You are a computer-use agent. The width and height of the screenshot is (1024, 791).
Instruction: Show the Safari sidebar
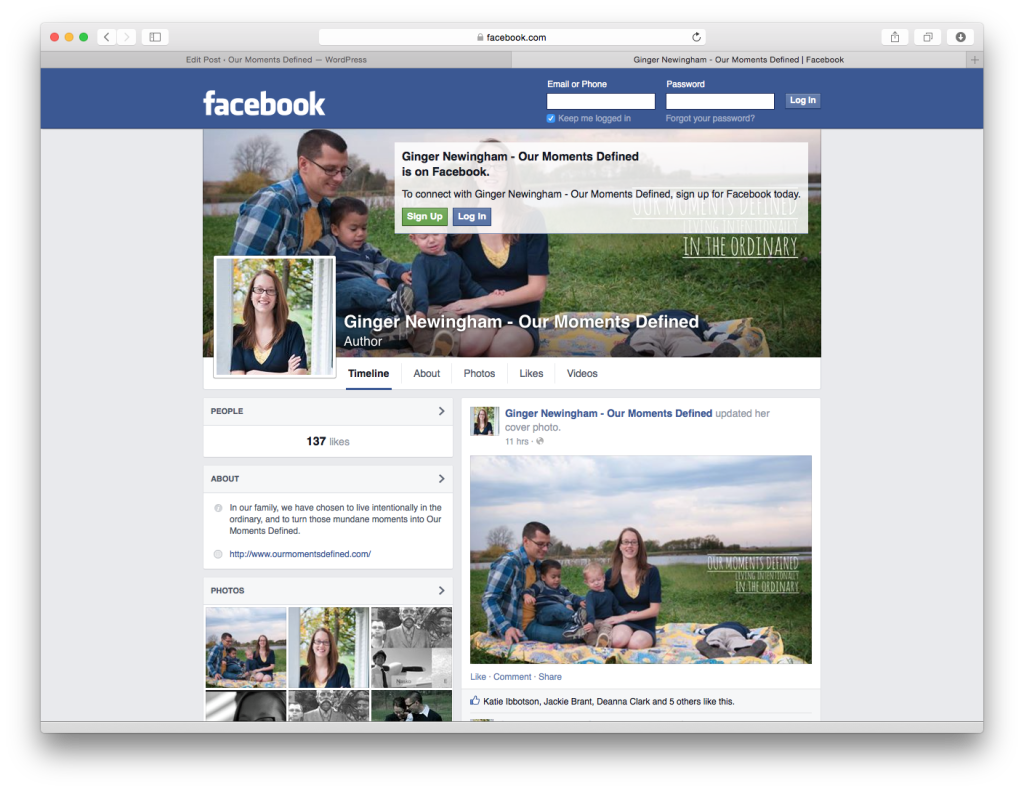coord(155,37)
